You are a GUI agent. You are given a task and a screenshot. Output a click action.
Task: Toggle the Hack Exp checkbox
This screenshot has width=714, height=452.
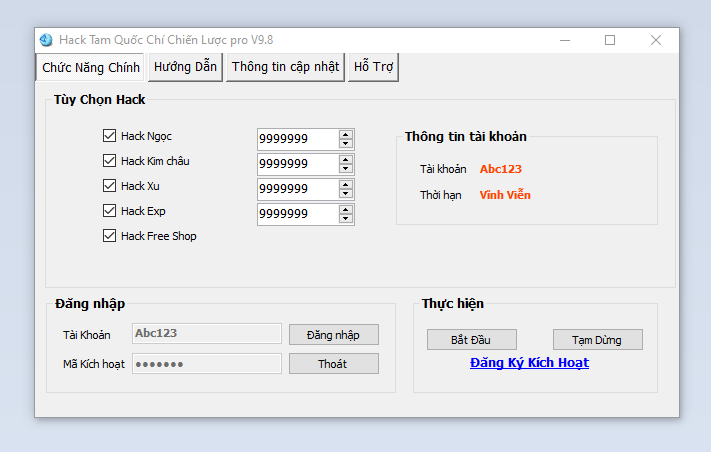click(110, 211)
